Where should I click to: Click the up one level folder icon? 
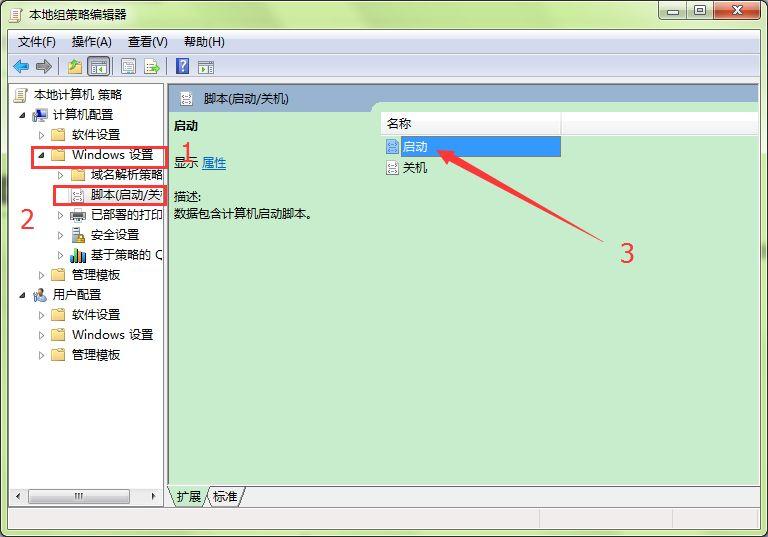tap(75, 66)
